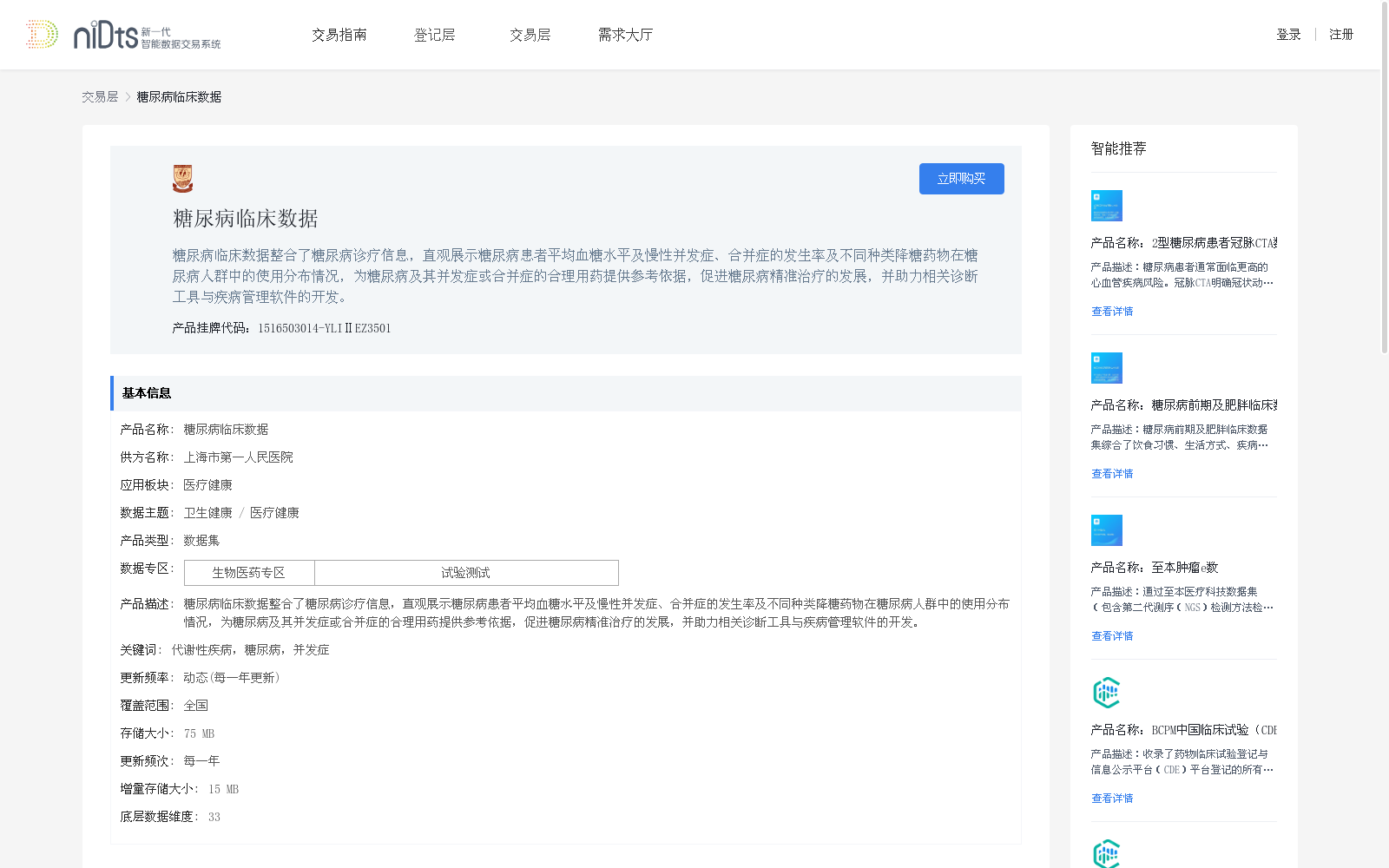Click the niDts site logo

click(147, 35)
